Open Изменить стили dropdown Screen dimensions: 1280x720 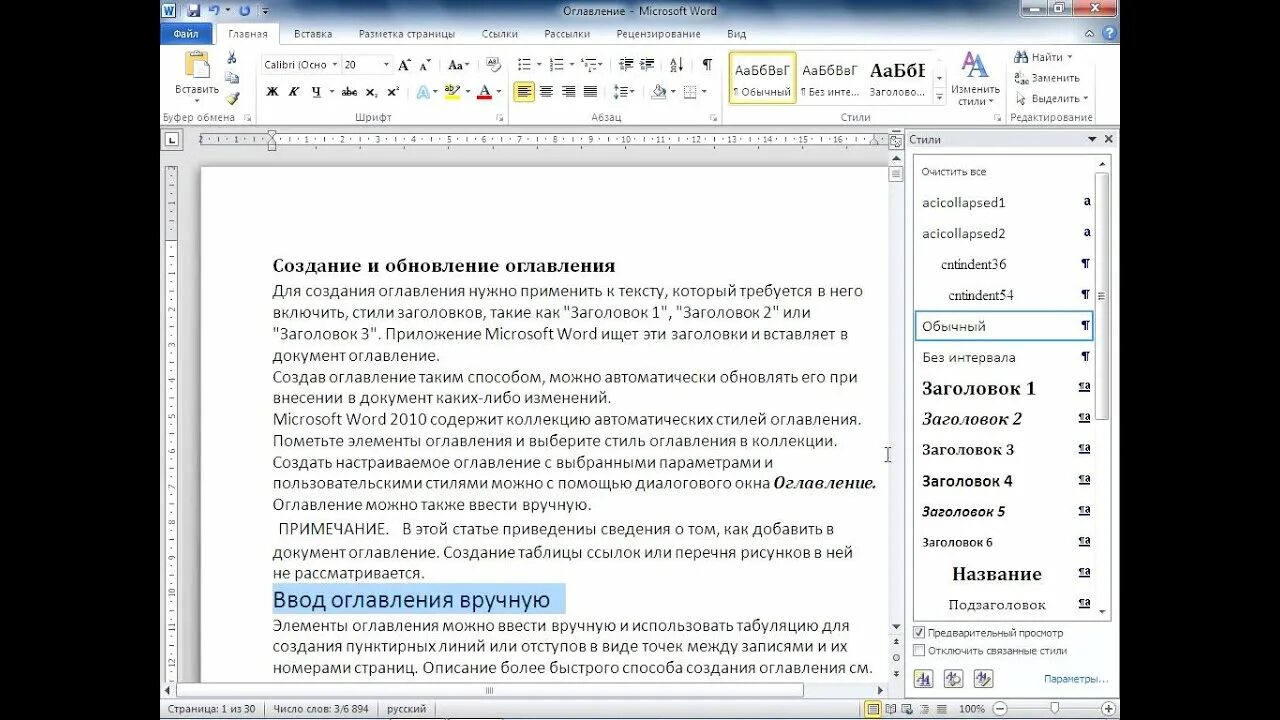pyautogui.click(x=974, y=80)
